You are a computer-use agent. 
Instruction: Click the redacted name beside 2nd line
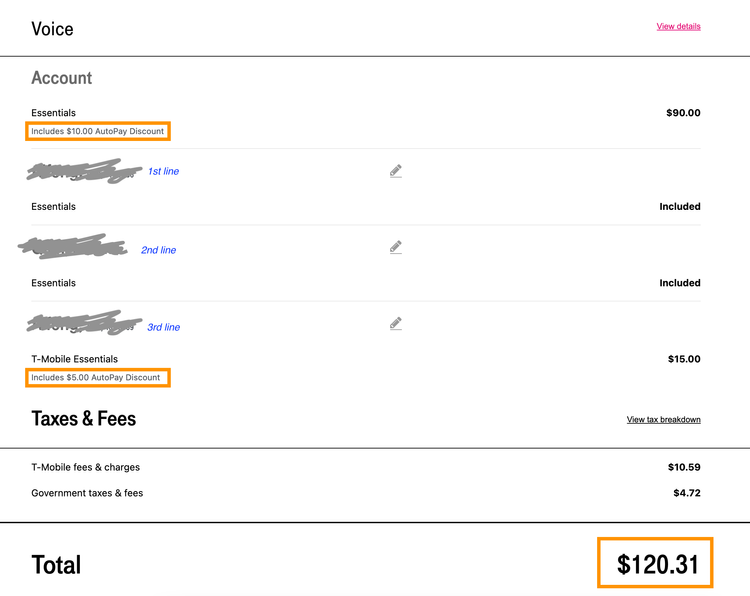pyautogui.click(x=73, y=246)
